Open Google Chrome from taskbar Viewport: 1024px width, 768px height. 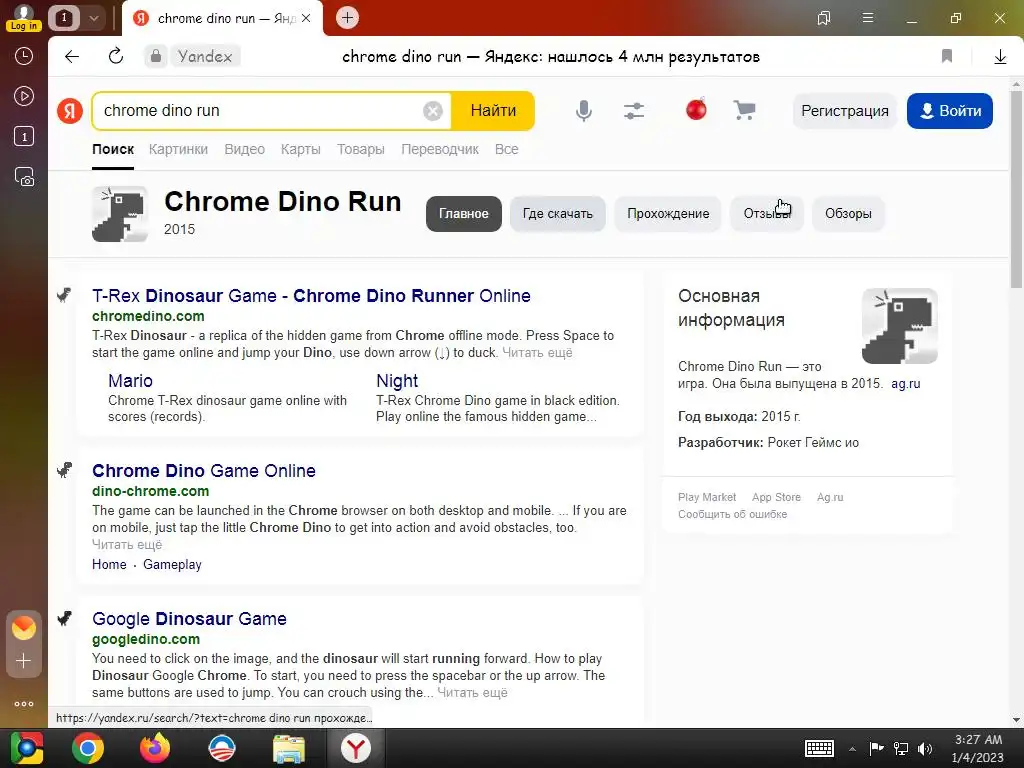pos(88,748)
